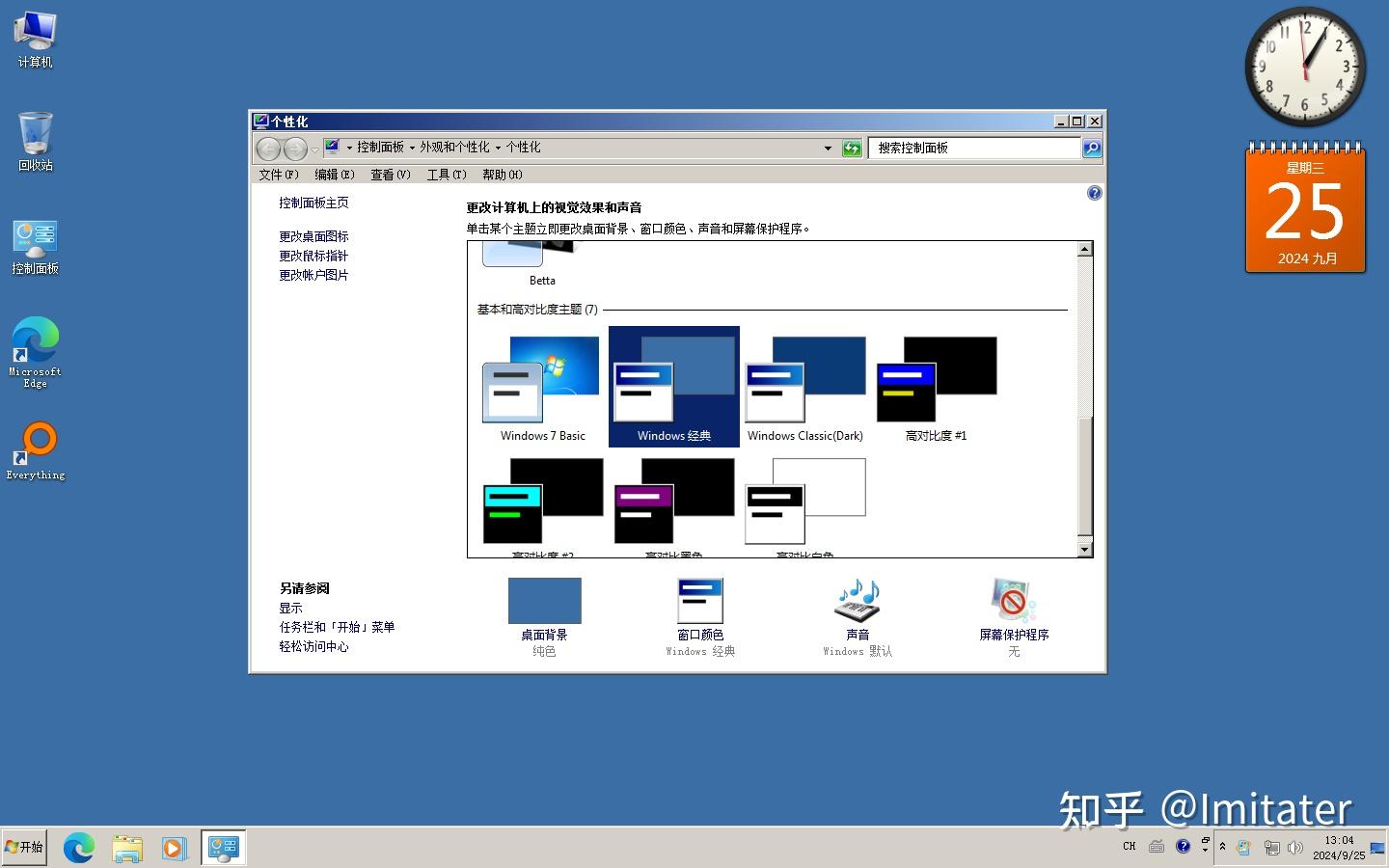Open the address bar history dropdown
This screenshot has width=1389, height=868.
click(828, 148)
